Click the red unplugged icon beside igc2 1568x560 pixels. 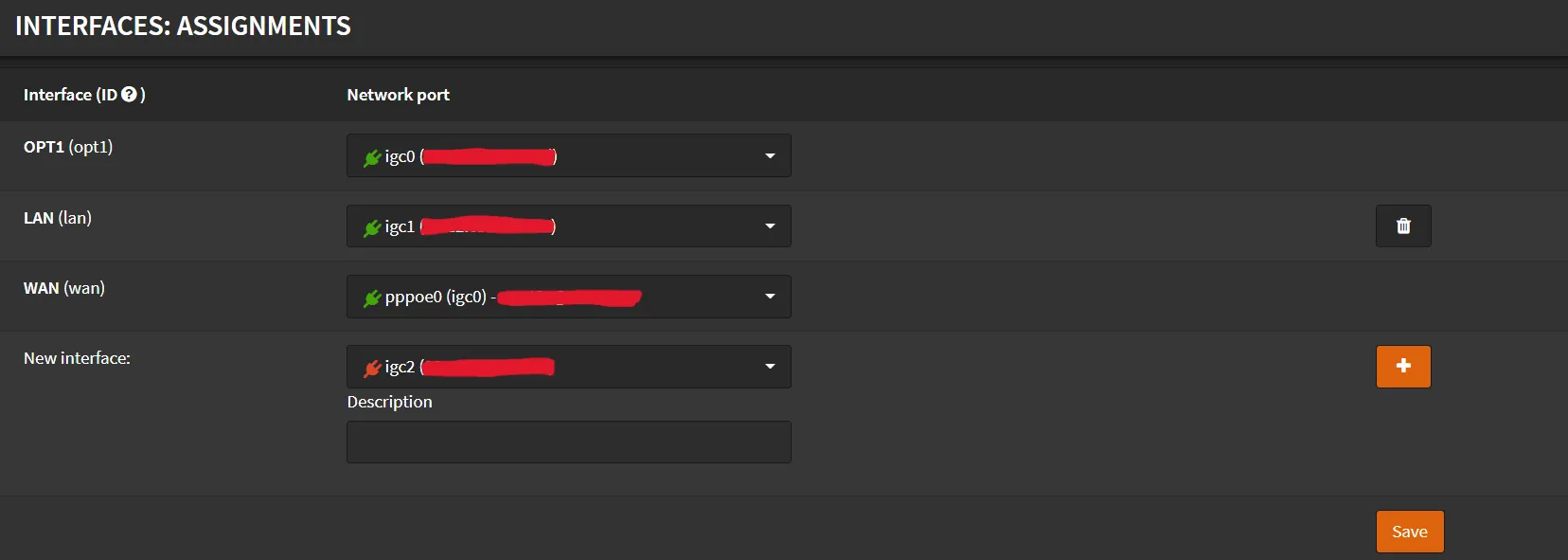372,368
